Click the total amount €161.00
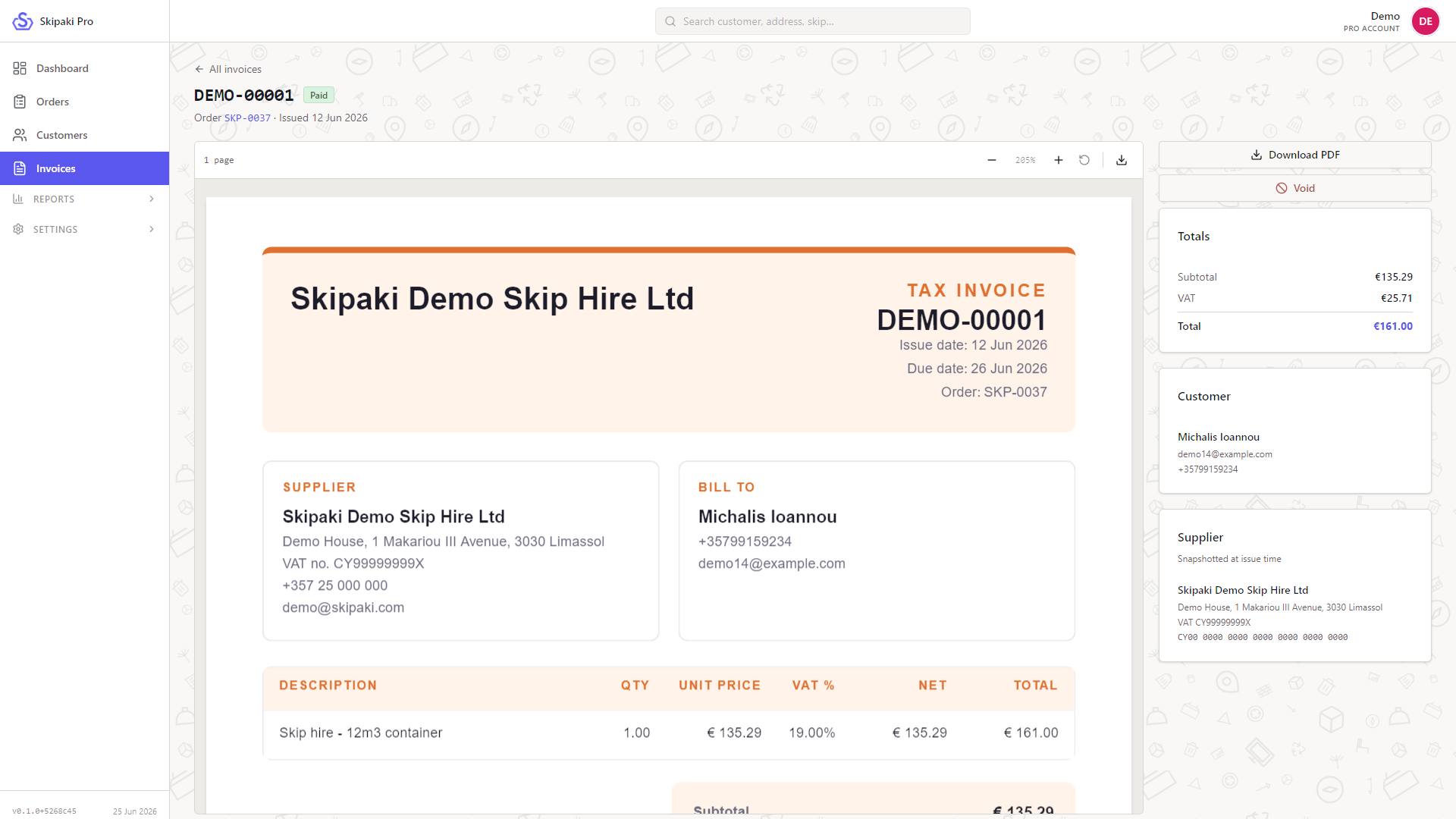This screenshot has width=1456, height=819. point(1393,326)
